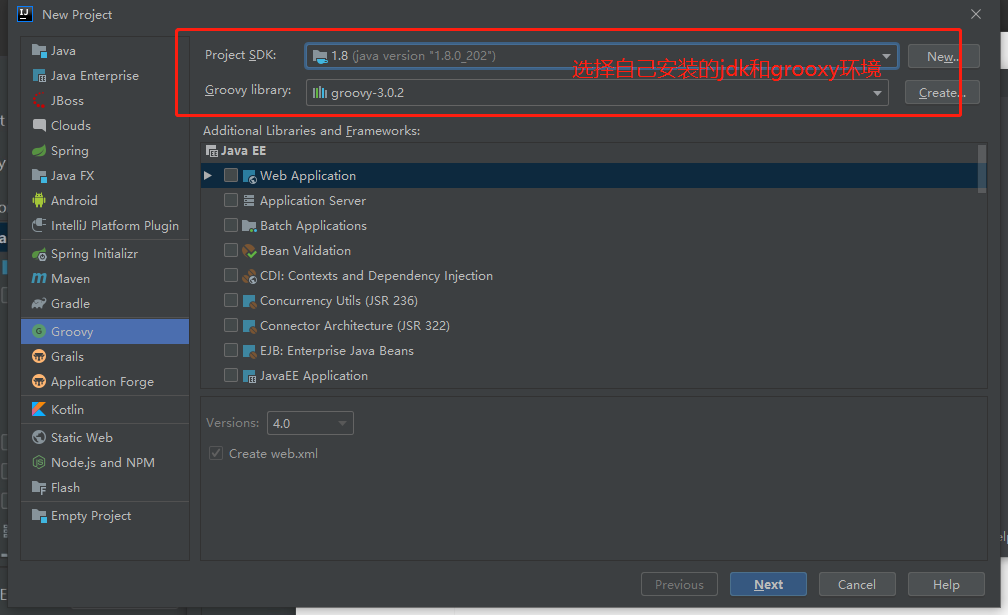Click the Maven icon

39,278
